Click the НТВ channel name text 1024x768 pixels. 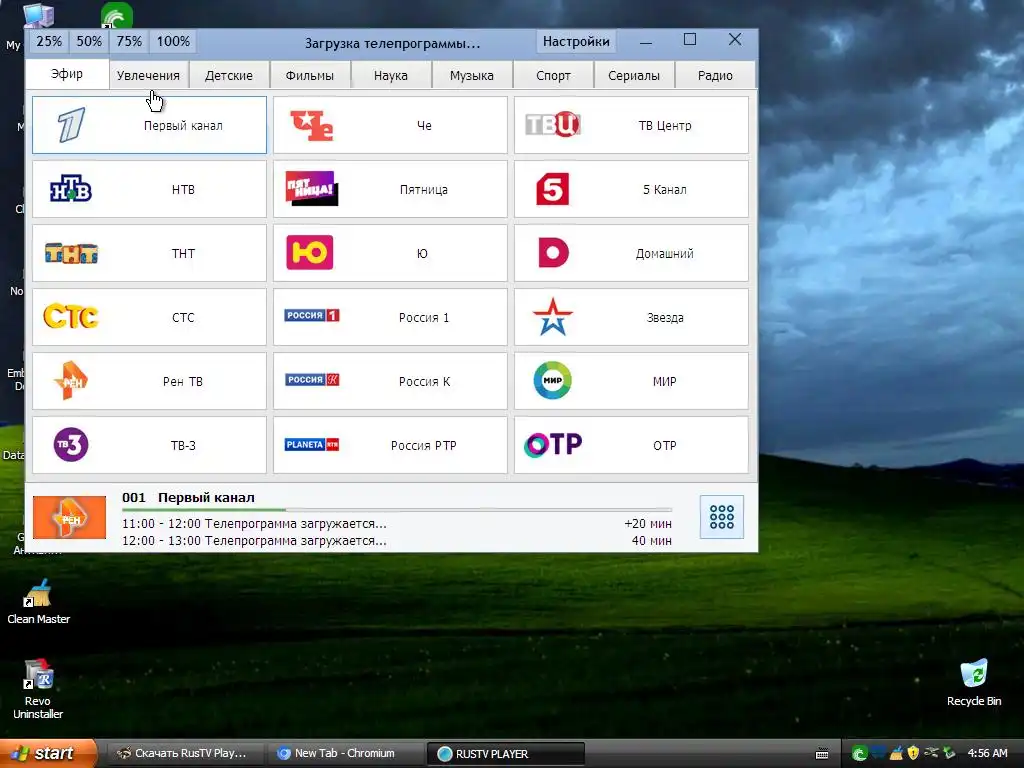click(183, 189)
